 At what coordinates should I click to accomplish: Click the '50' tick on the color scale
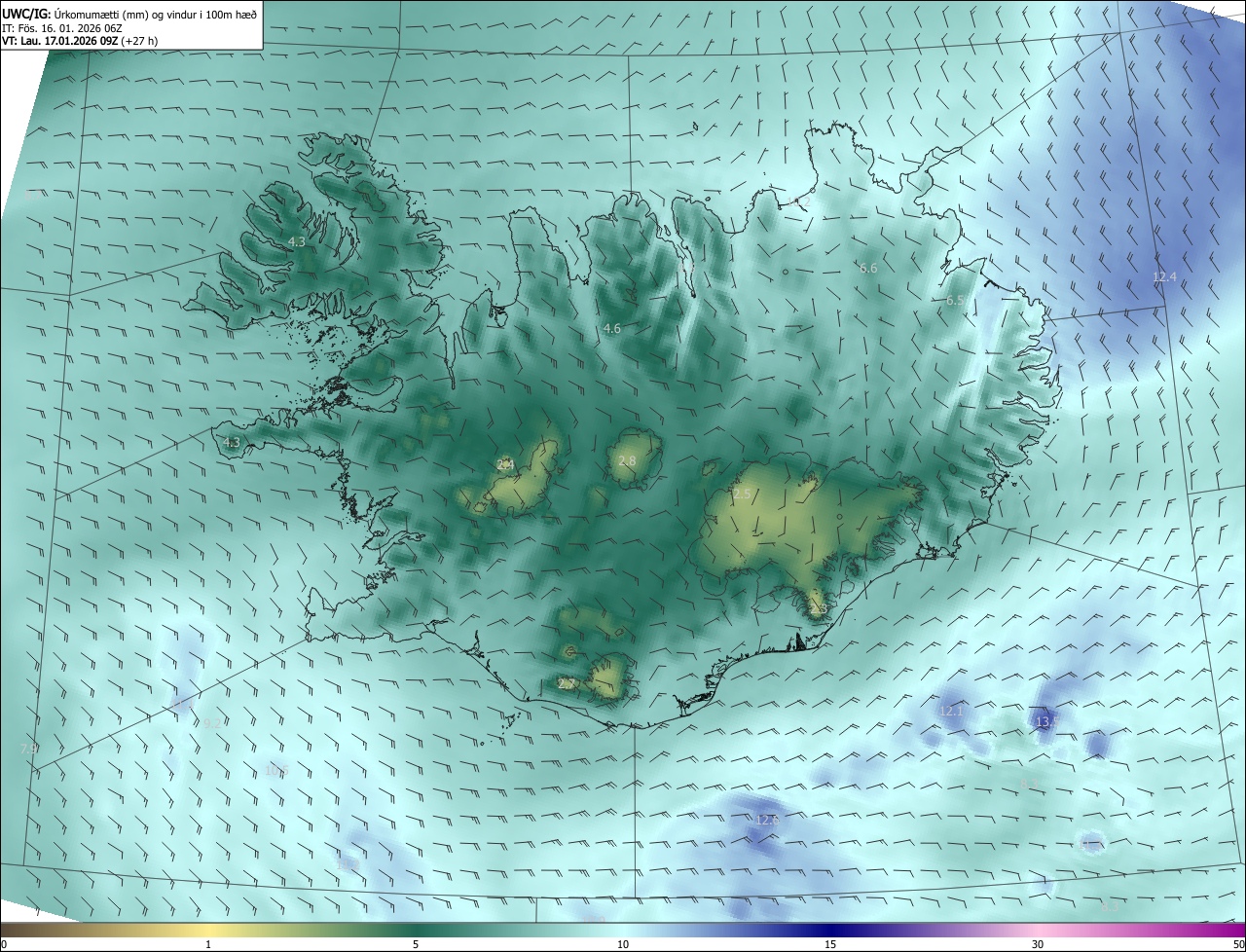1238,944
